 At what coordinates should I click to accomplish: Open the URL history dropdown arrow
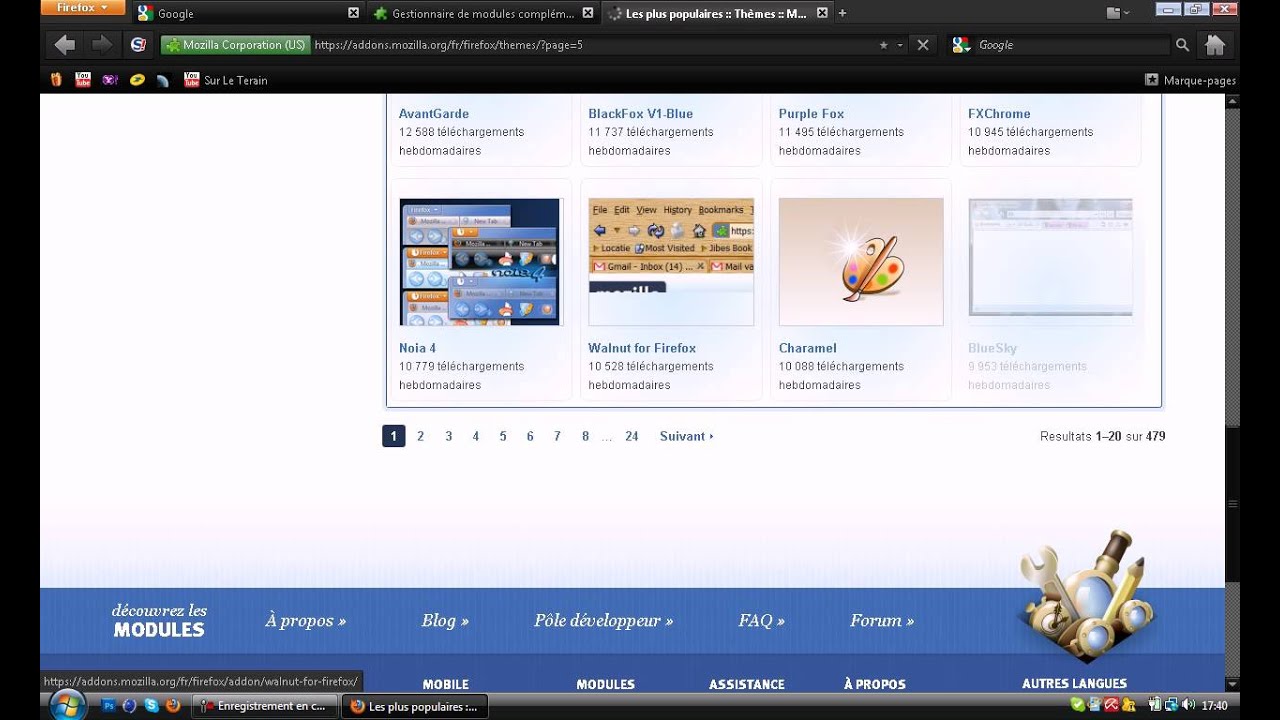(900, 45)
